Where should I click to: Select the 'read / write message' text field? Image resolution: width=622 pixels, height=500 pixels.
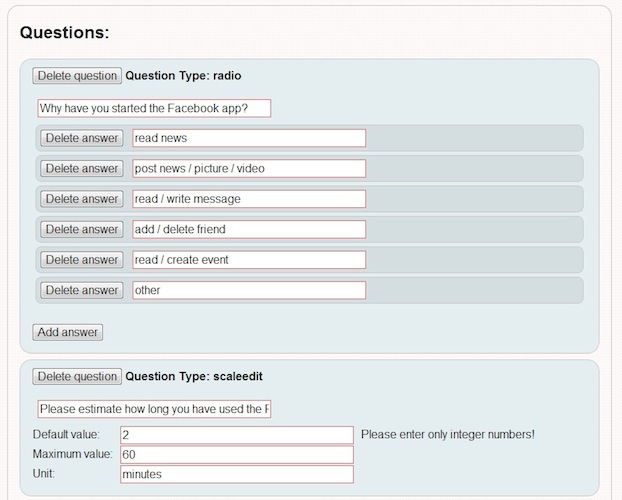click(249, 199)
